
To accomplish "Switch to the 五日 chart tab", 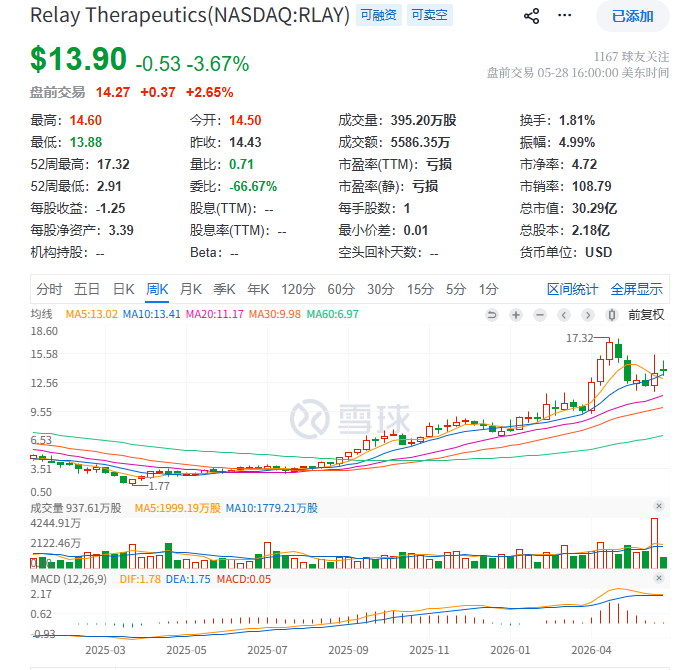I will coord(86,289).
